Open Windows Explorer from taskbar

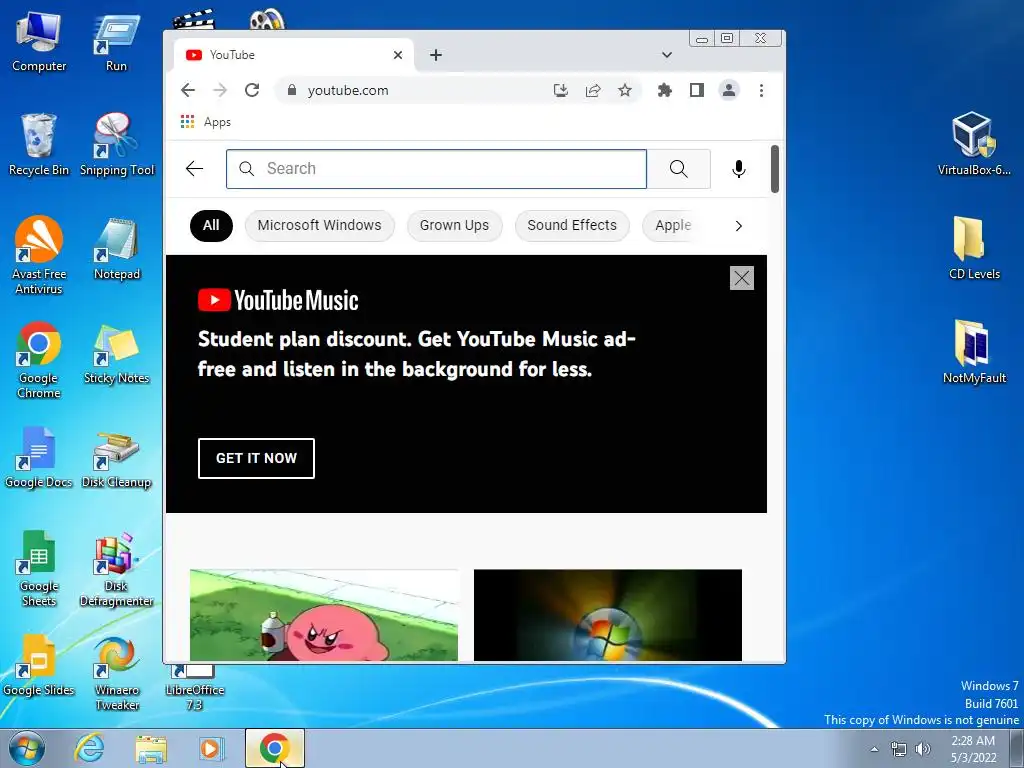pyautogui.click(x=151, y=748)
